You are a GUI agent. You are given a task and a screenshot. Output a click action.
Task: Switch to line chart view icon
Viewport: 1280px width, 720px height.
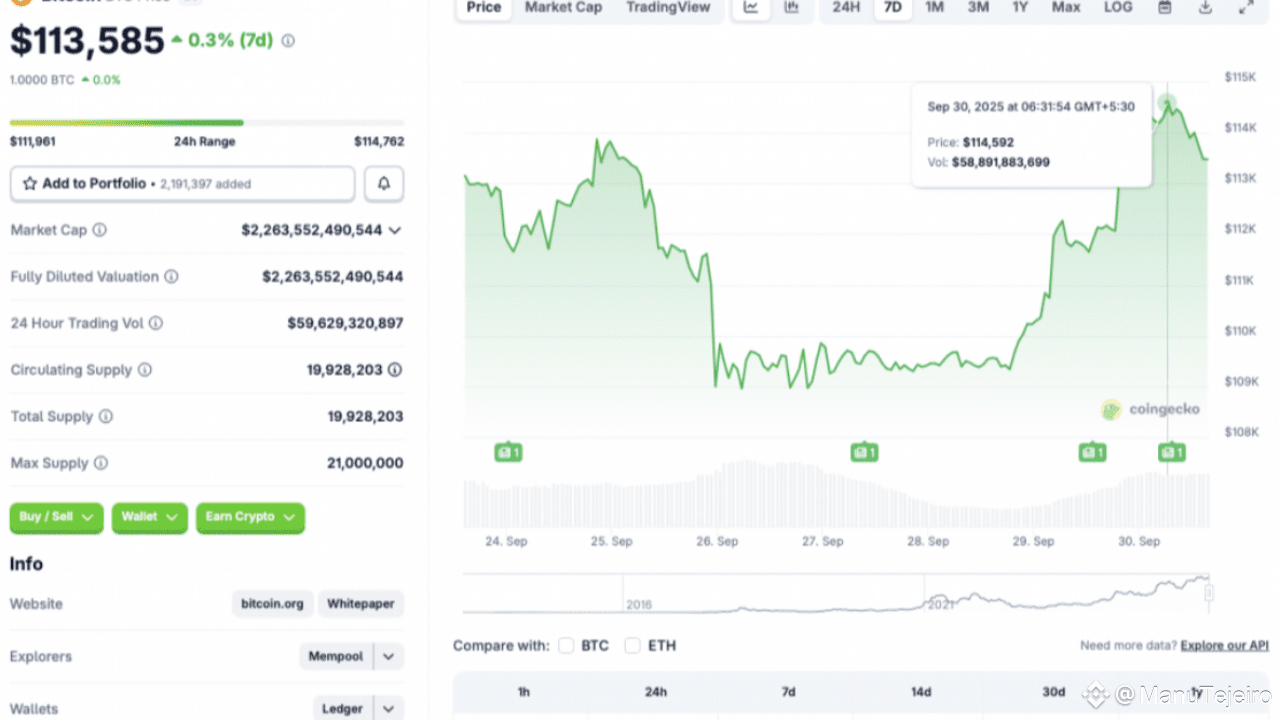click(x=751, y=7)
